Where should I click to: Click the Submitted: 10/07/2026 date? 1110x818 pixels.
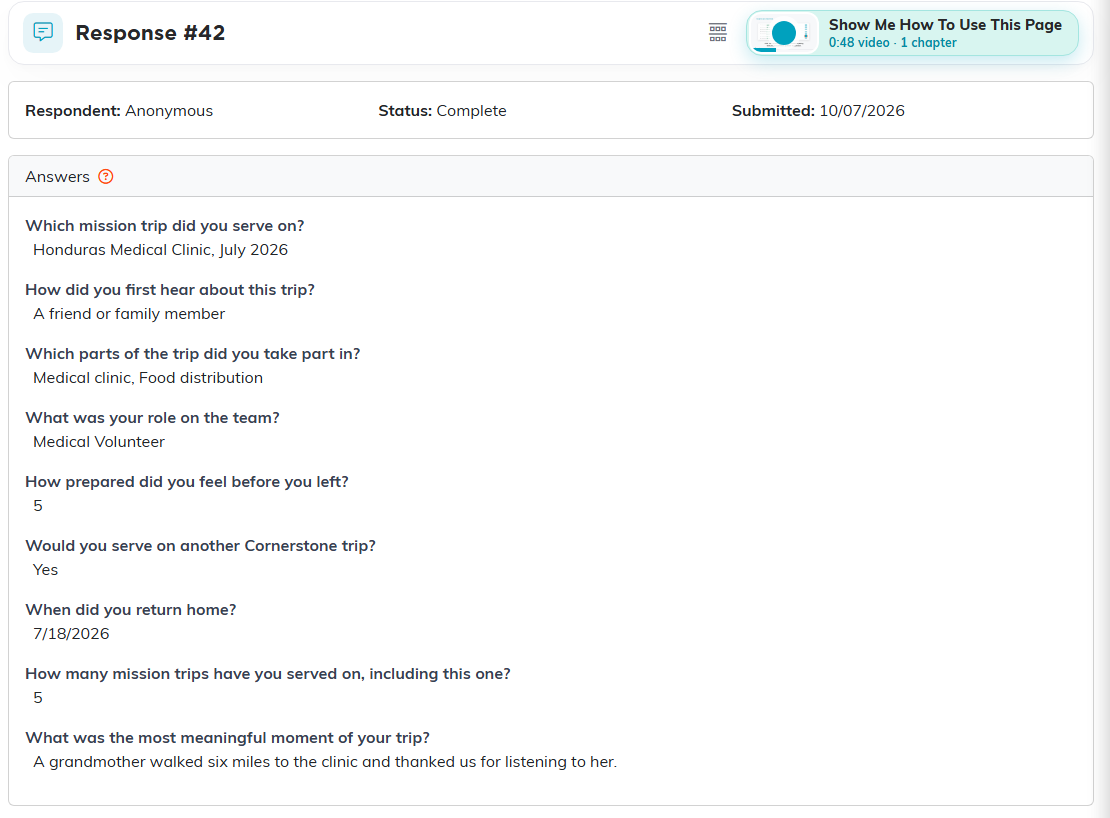[x=818, y=110]
